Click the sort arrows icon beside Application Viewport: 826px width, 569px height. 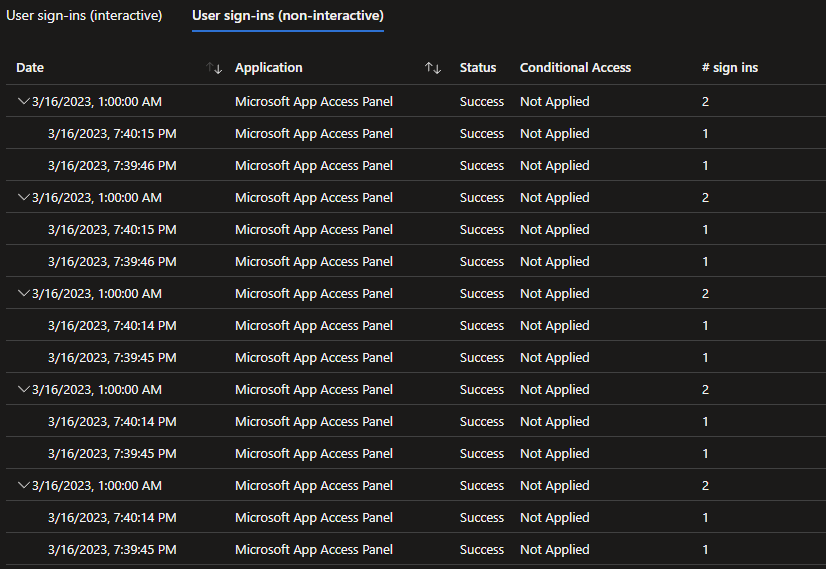pyautogui.click(x=432, y=68)
